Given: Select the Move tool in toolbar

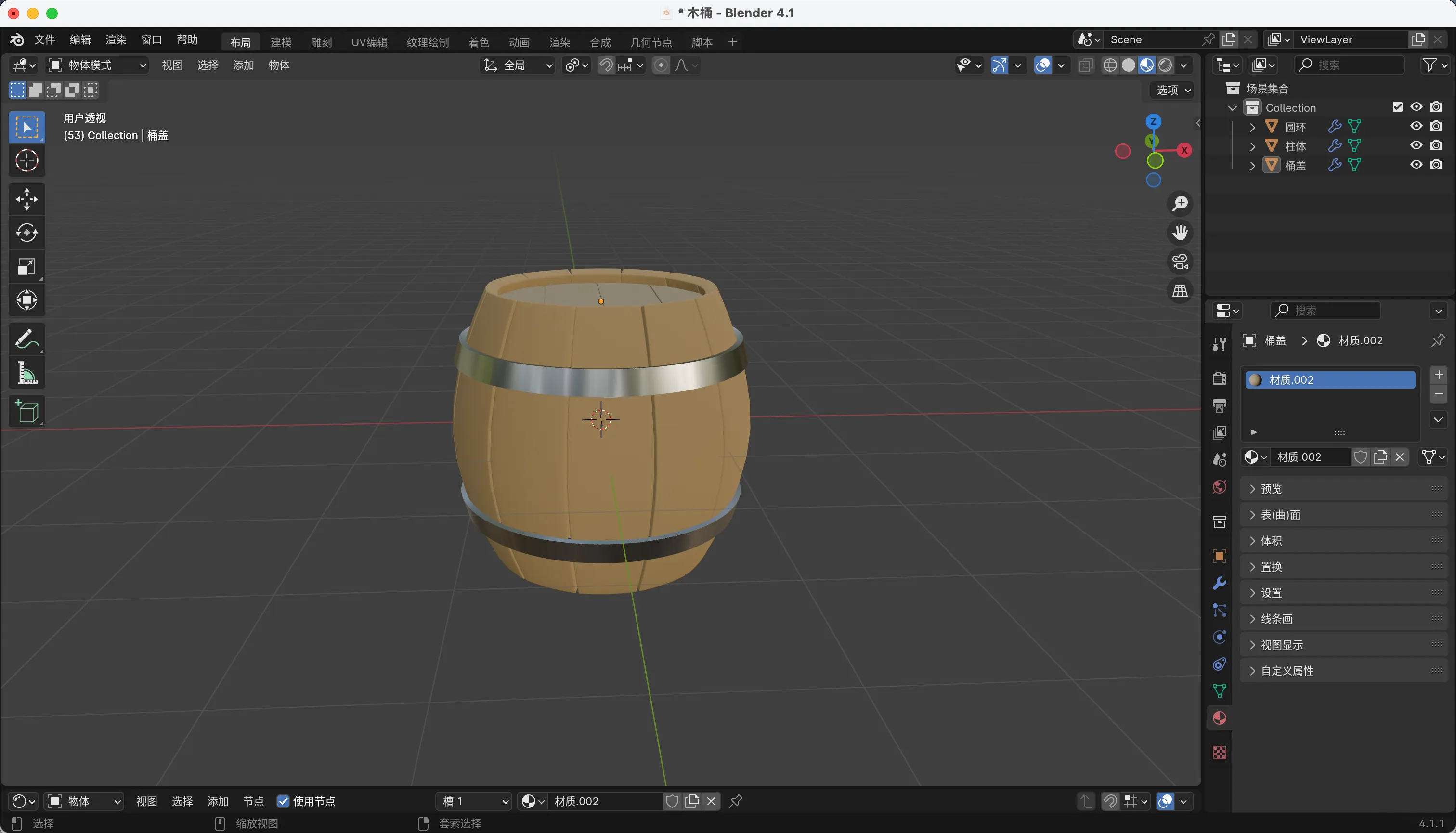Looking at the screenshot, I should [x=26, y=200].
